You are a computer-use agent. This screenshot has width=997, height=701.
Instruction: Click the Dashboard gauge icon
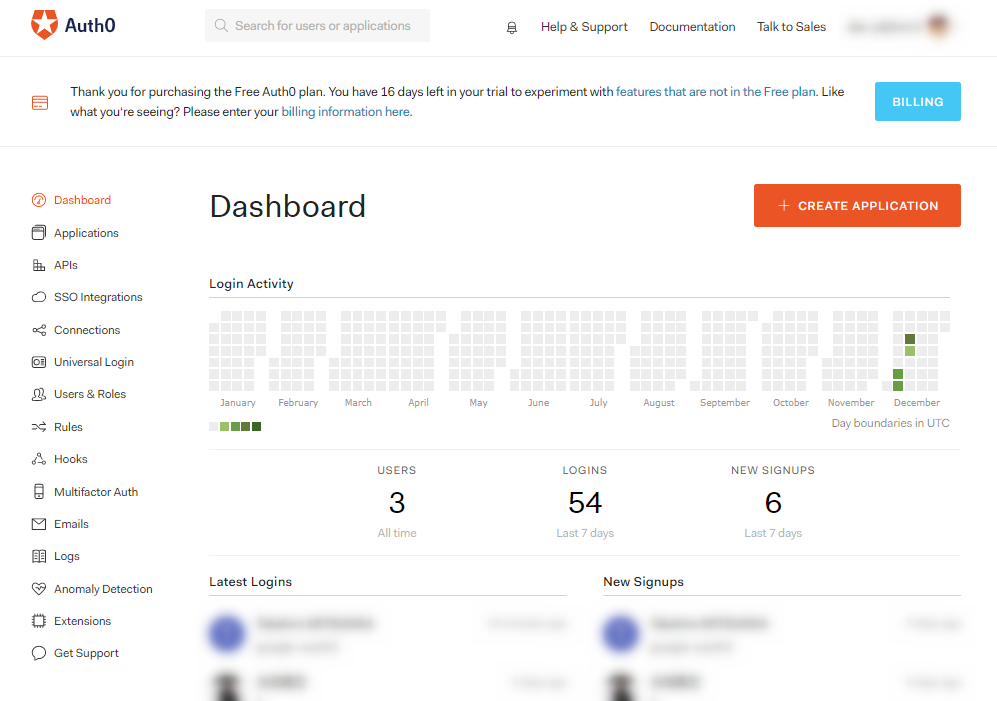pyautogui.click(x=39, y=200)
